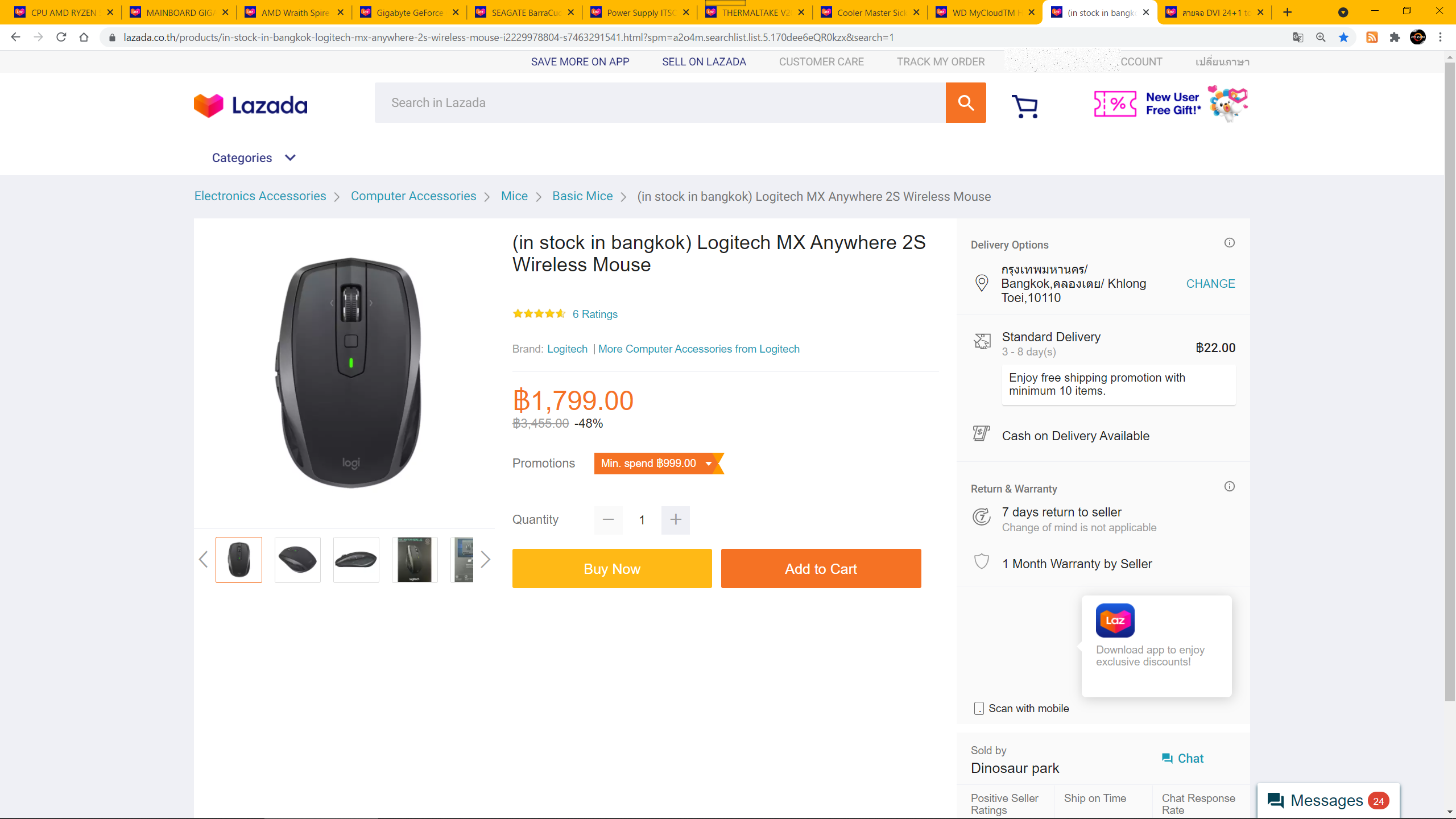Select the second mouse thumbnail image
The width and height of the screenshot is (1456, 819).
click(x=297, y=560)
